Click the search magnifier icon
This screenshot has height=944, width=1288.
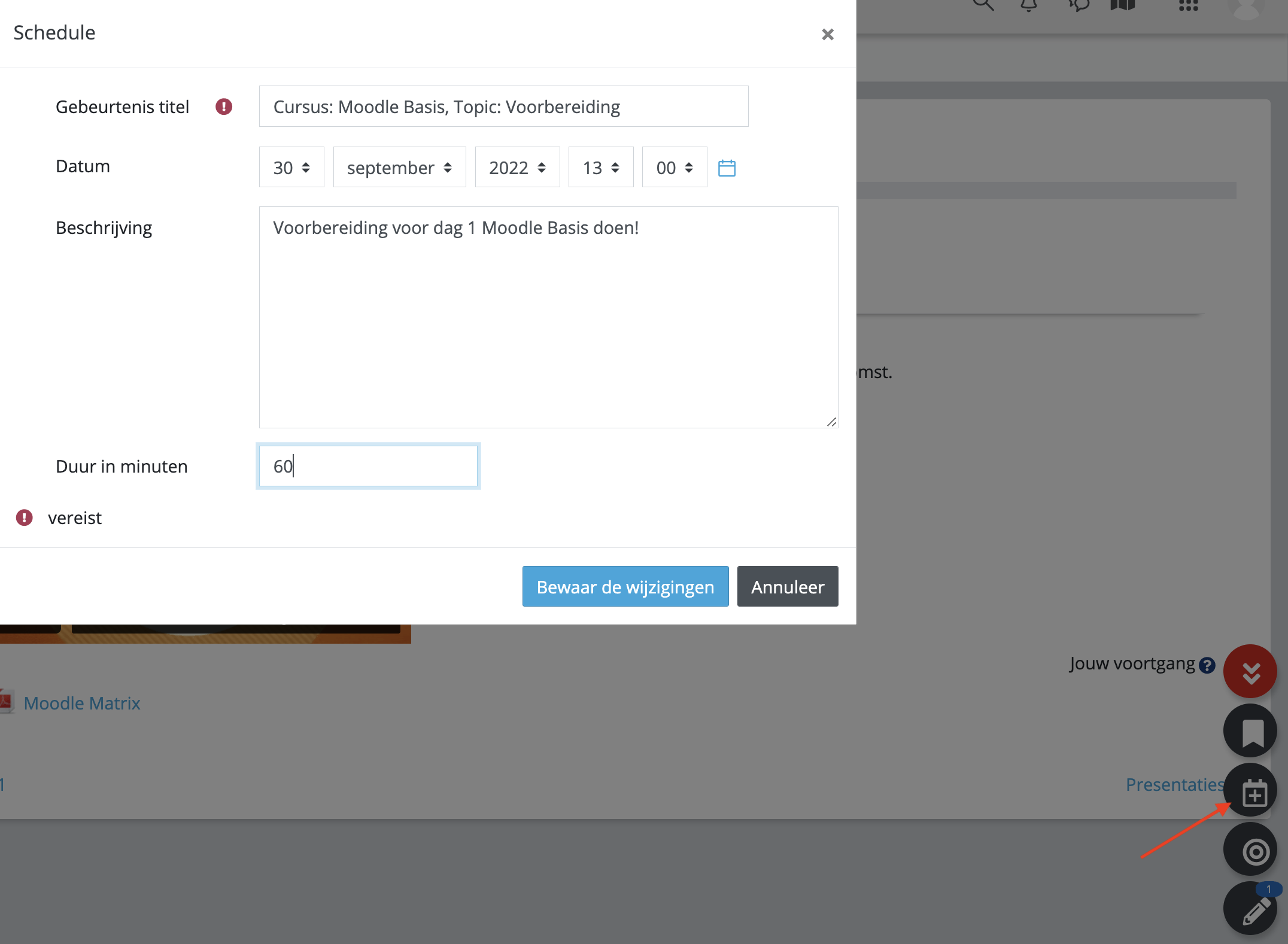pyautogui.click(x=983, y=5)
